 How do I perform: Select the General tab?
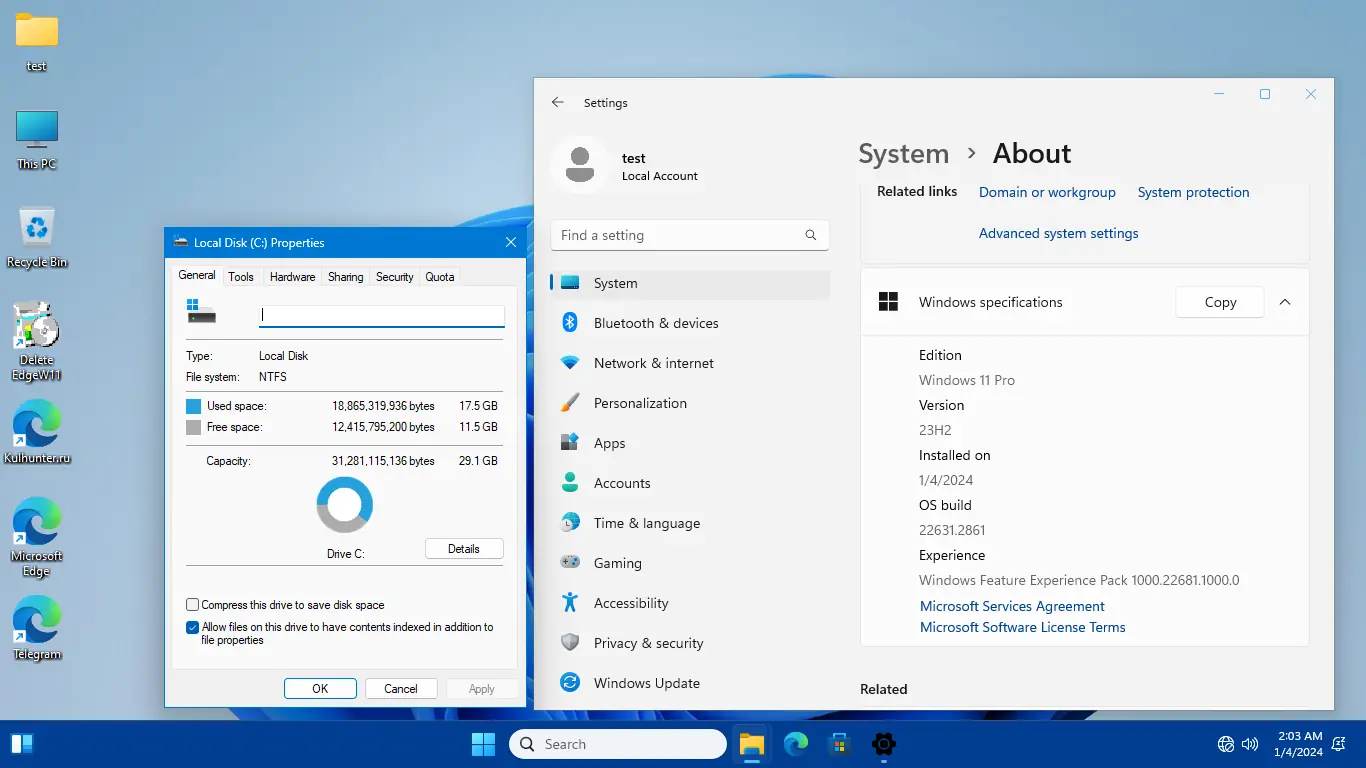click(197, 275)
